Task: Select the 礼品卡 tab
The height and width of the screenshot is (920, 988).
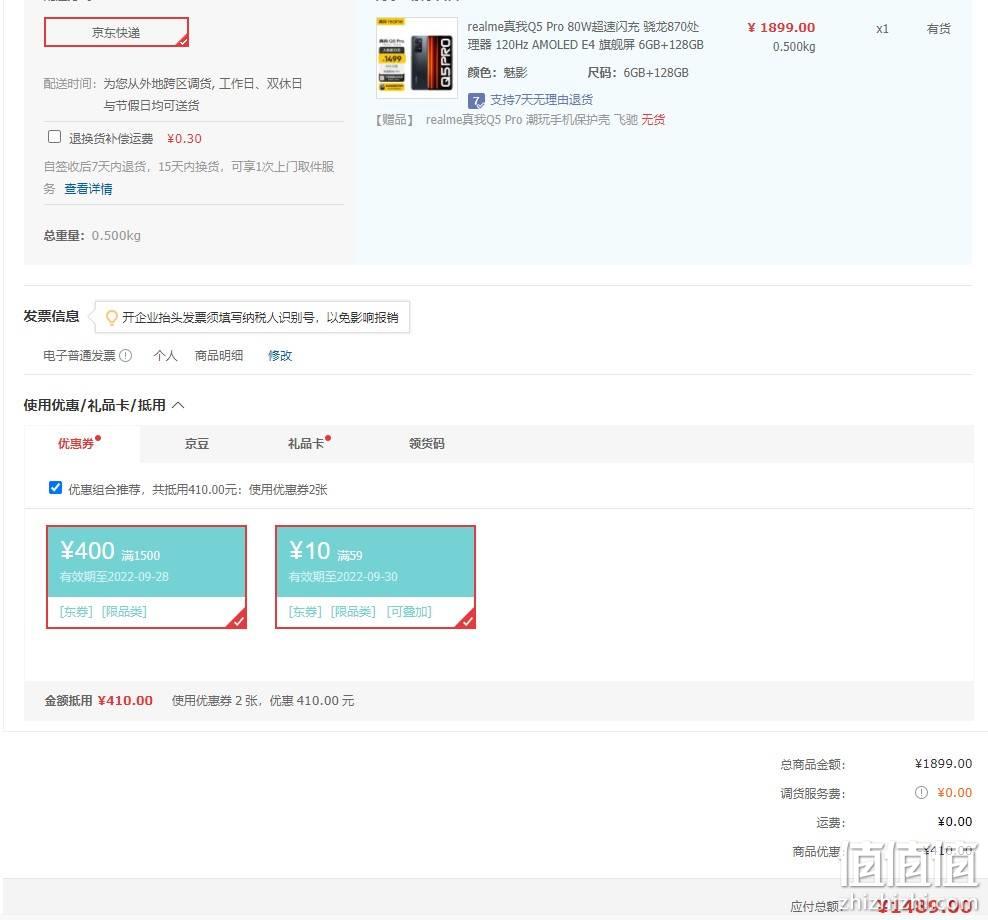Action: (x=306, y=444)
